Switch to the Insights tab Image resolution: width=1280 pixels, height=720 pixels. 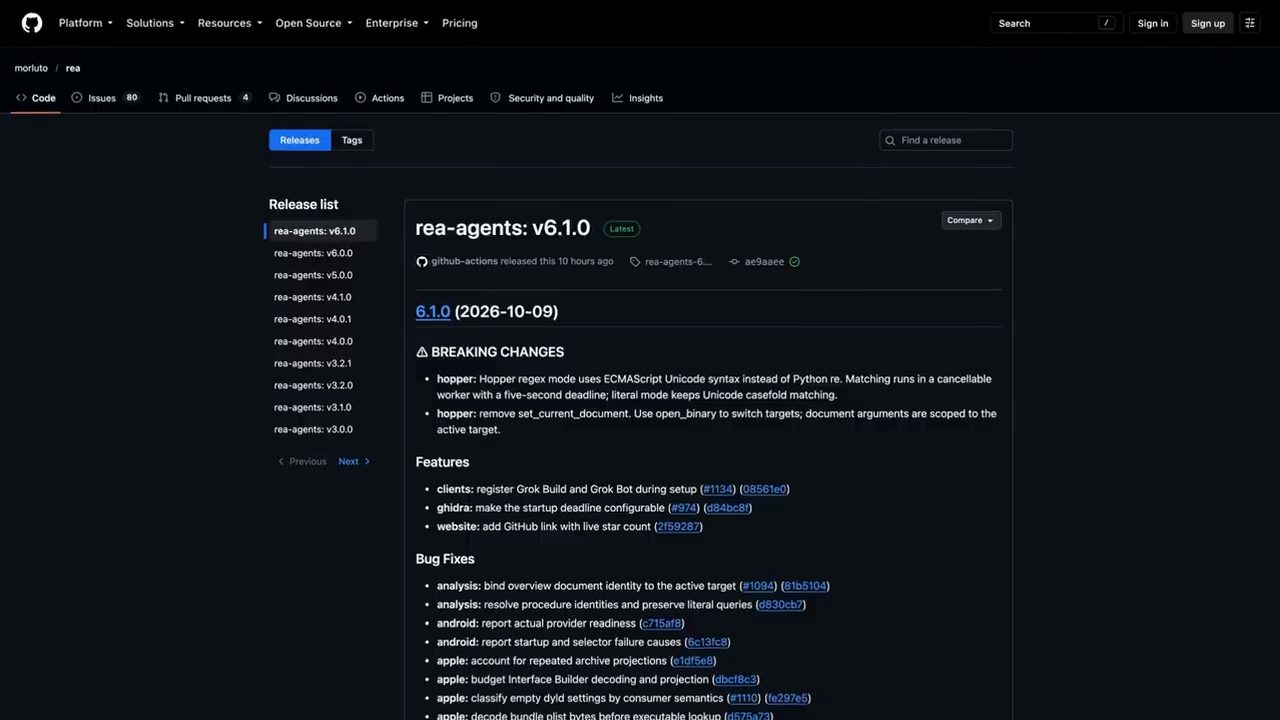[x=638, y=98]
